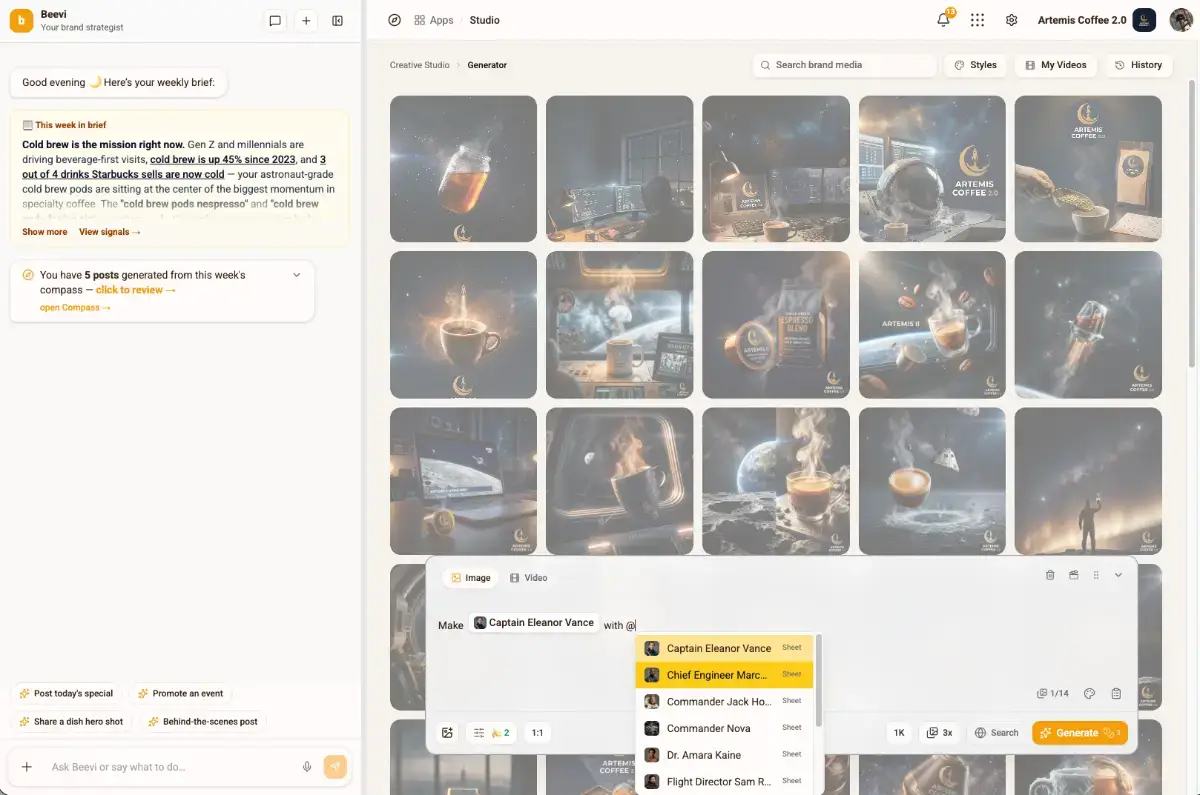Grab the composer drag handle dots

[x=1096, y=575]
